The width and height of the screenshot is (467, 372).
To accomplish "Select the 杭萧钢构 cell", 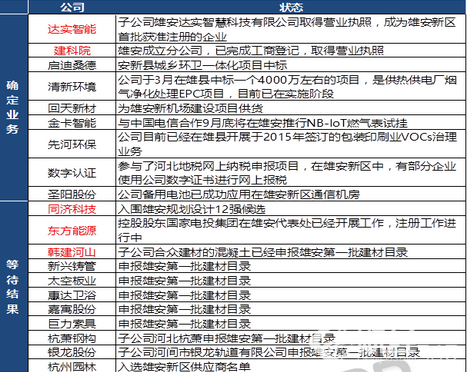I will click(x=72, y=338).
